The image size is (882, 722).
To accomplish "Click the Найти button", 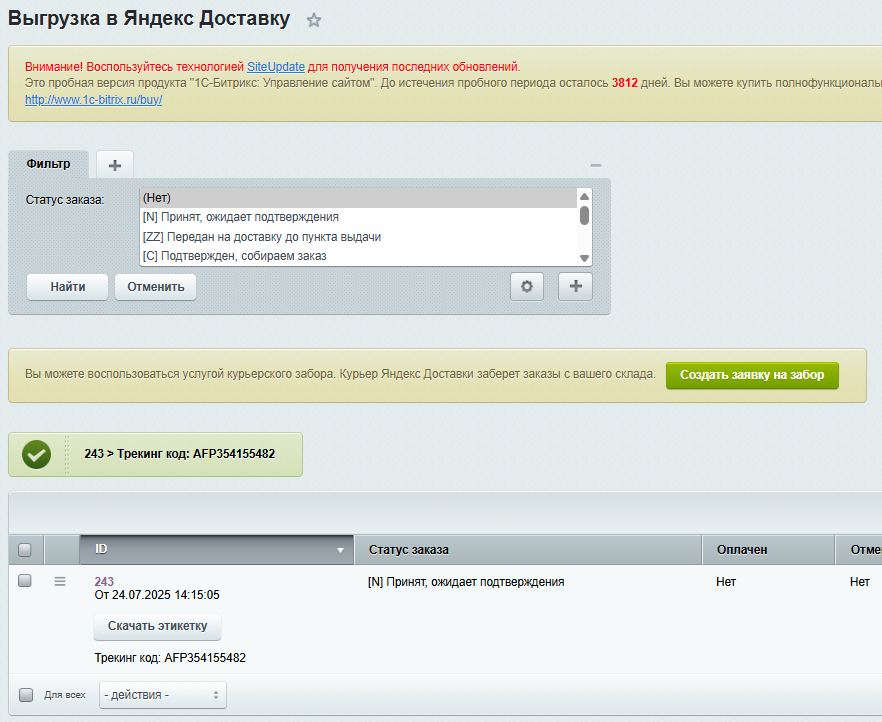I will click(x=68, y=287).
